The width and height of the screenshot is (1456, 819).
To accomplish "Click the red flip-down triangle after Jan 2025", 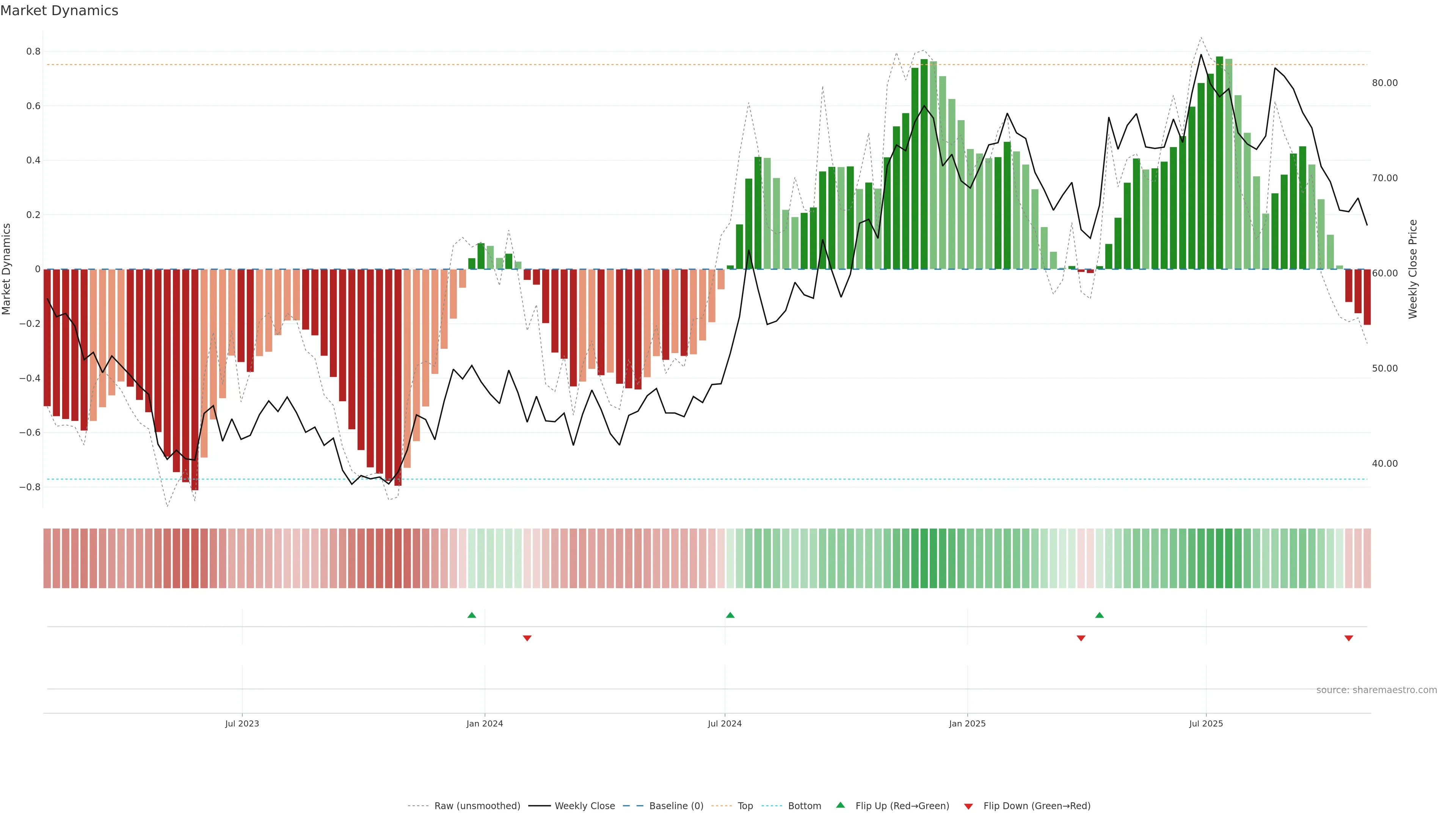I will click(1081, 638).
